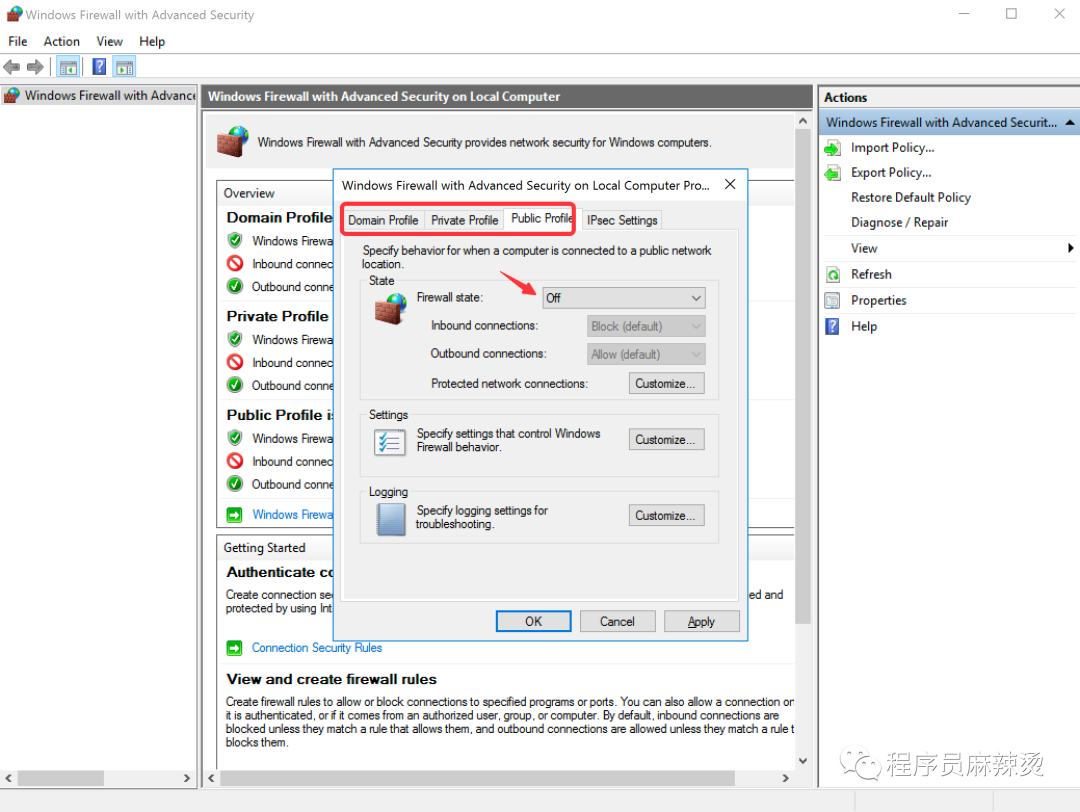This screenshot has width=1080, height=812.
Task: Click the "Getting Started" section heading
Action: 264,548
